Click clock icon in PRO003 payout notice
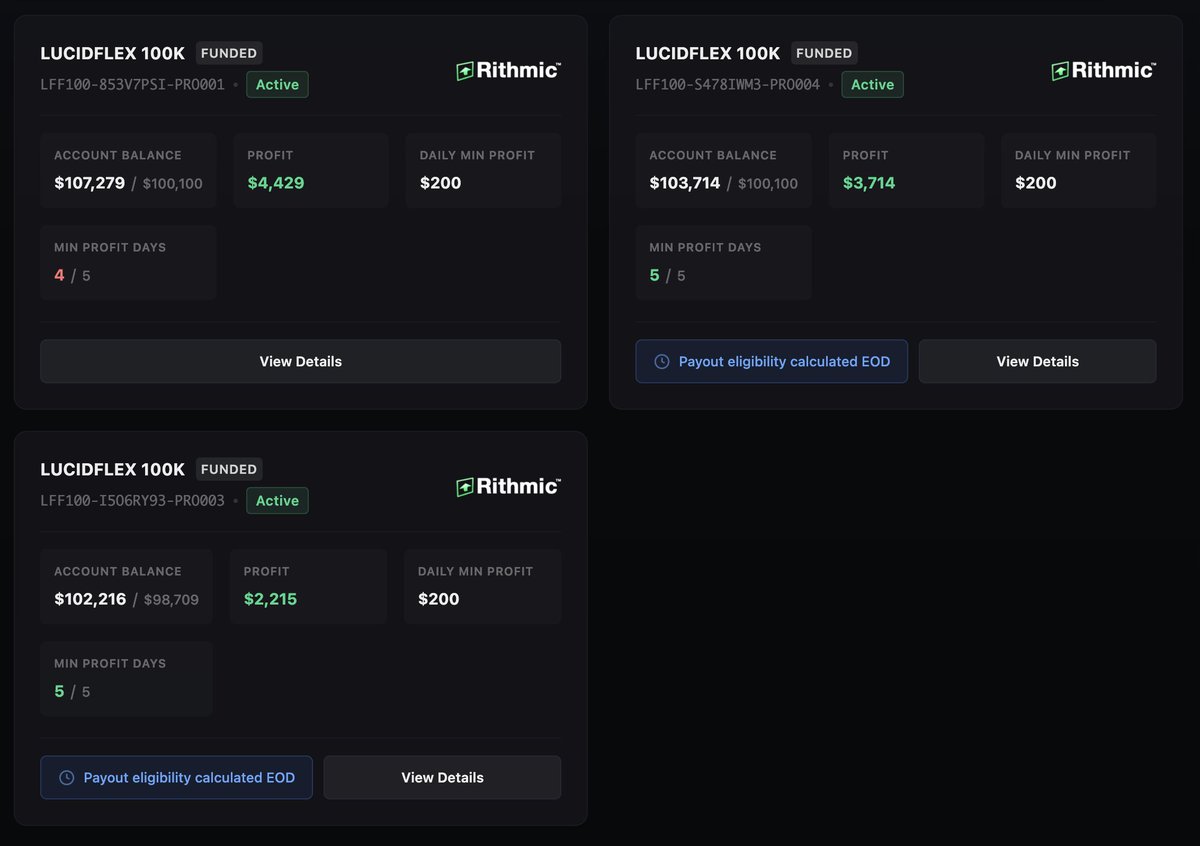 [x=66, y=777]
